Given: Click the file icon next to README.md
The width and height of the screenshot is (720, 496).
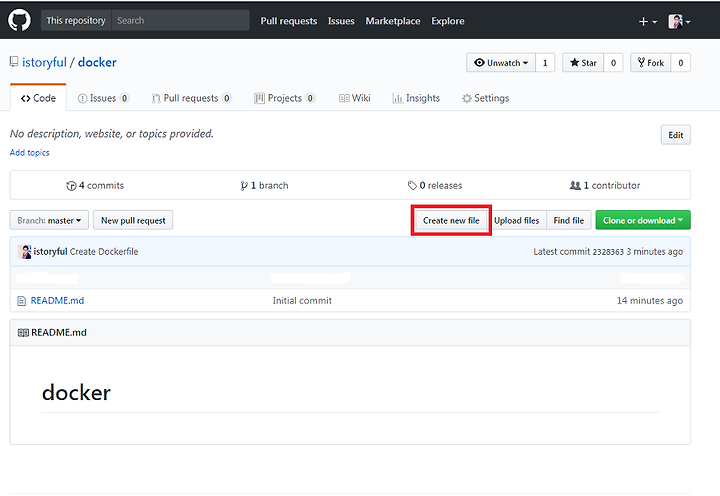Looking at the screenshot, I should click(21, 301).
